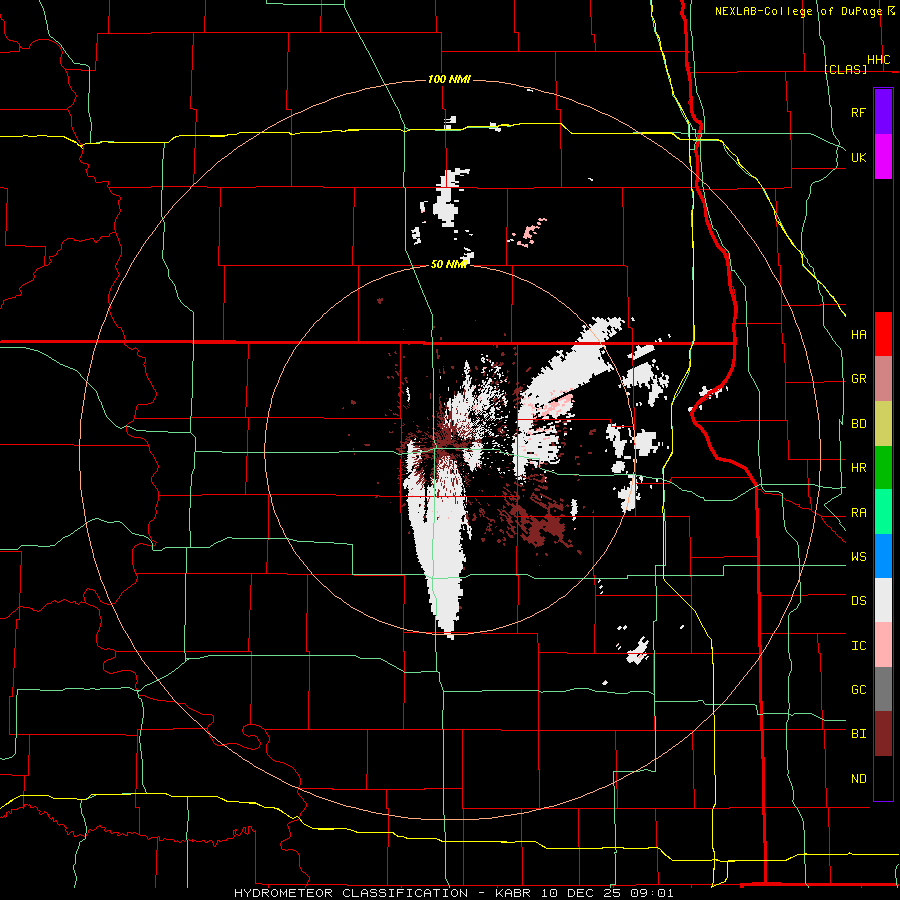900x900 pixels.
Task: Click the red HA color swatch
Action: tap(883, 334)
